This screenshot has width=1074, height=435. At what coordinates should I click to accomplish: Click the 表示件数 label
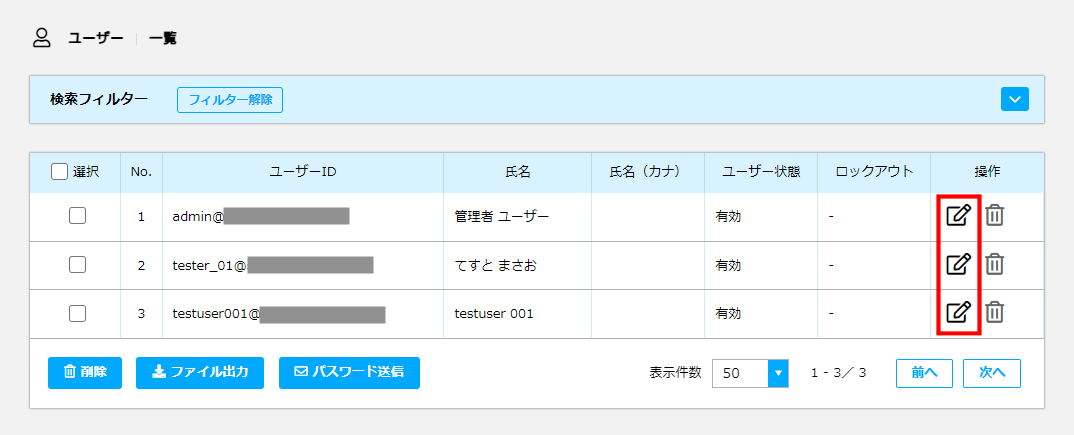pyautogui.click(x=675, y=373)
